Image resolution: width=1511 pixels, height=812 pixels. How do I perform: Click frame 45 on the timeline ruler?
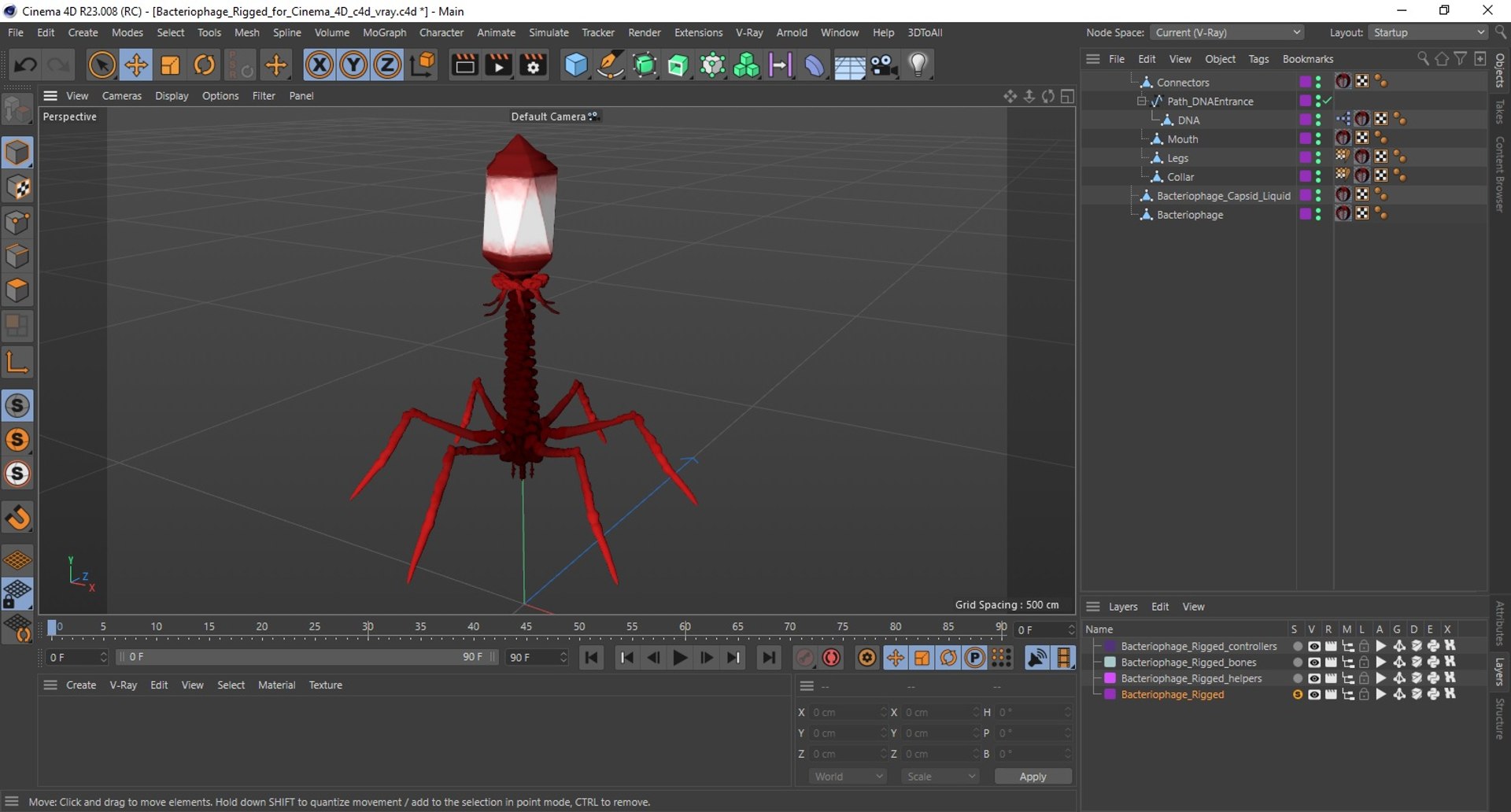(x=526, y=627)
